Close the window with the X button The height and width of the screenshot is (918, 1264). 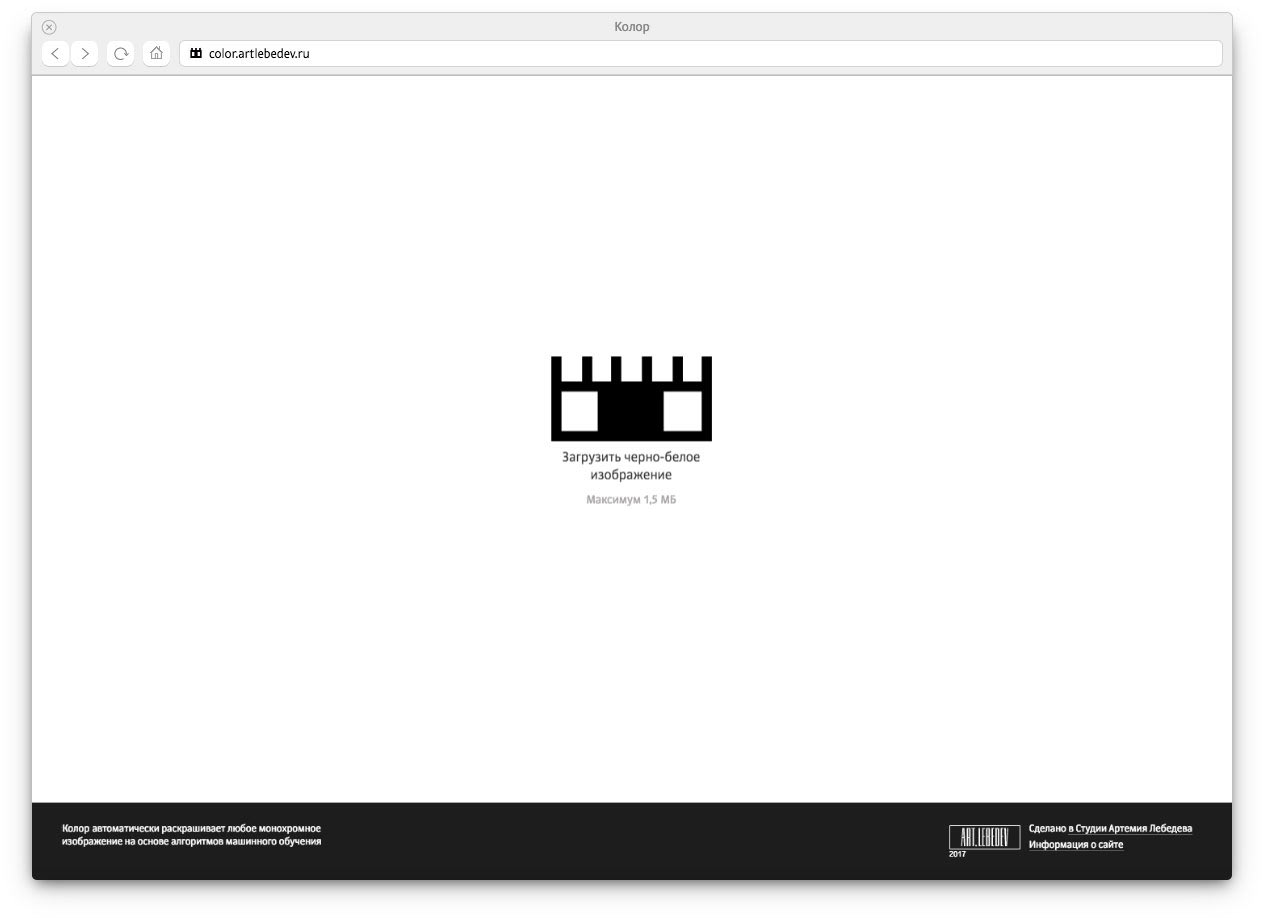(49, 27)
